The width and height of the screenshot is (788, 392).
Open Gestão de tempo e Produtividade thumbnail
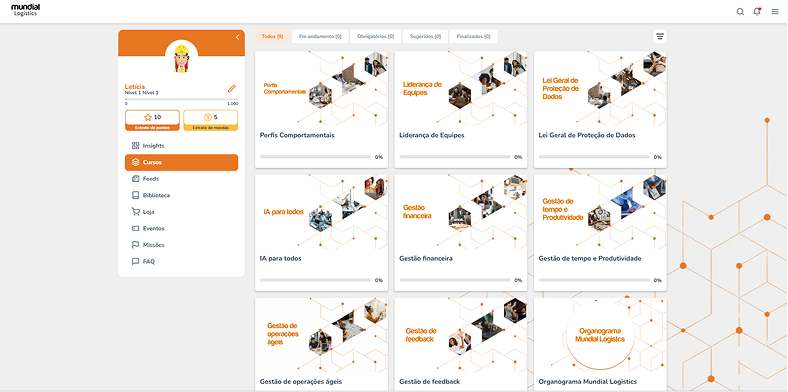(x=600, y=212)
